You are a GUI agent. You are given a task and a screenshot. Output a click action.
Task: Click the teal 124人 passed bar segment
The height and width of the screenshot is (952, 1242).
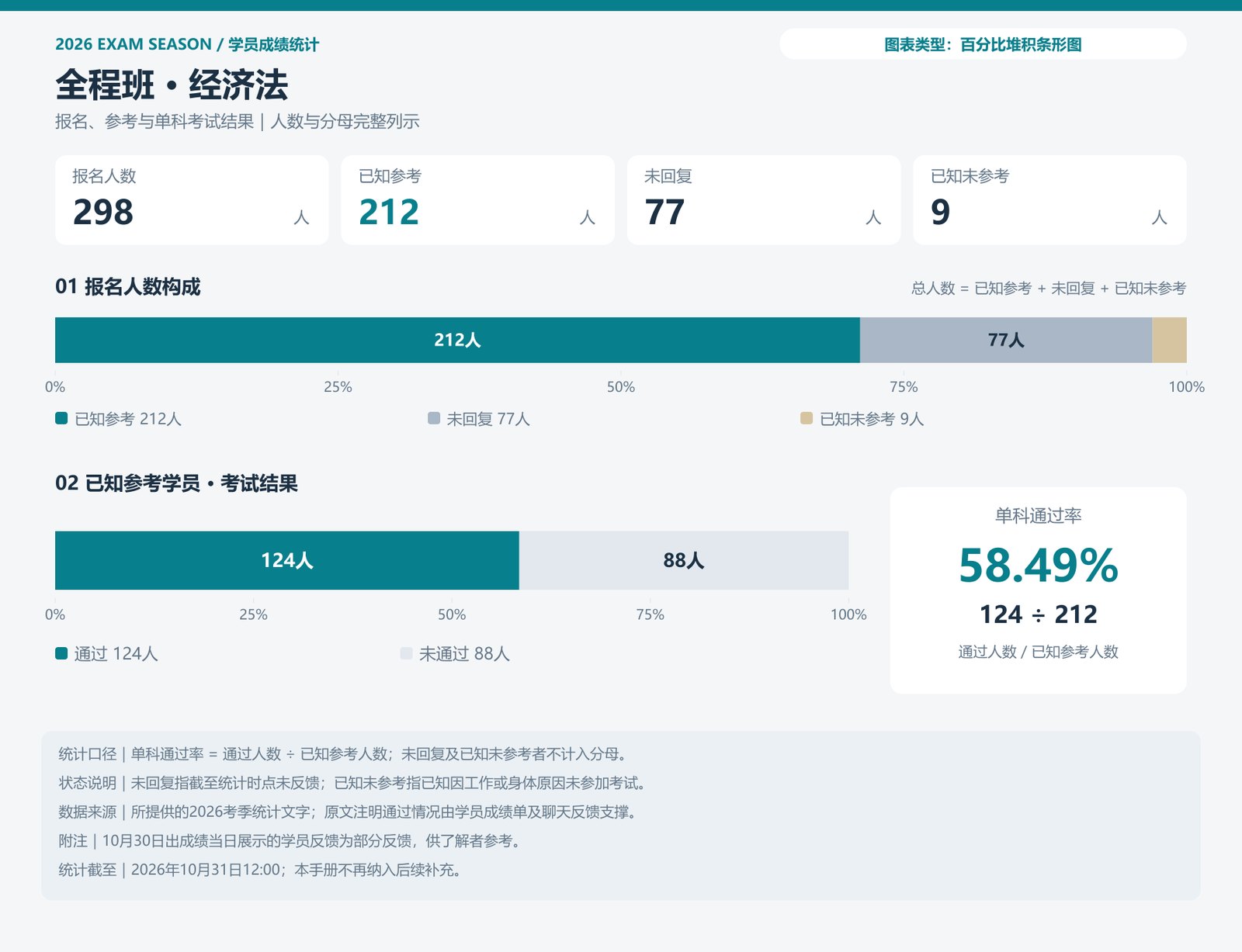point(287,560)
